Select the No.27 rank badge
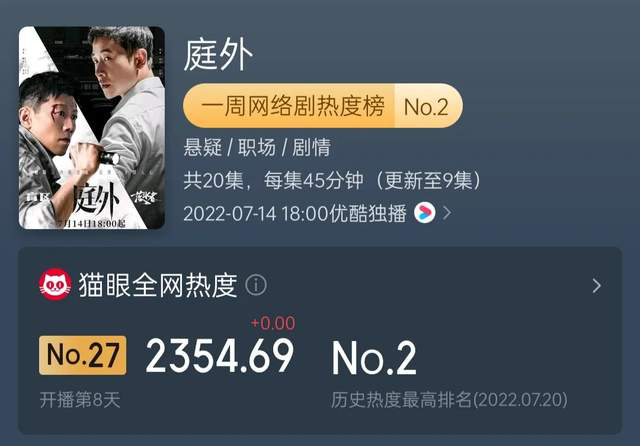This screenshot has width=640, height=446. [82, 355]
